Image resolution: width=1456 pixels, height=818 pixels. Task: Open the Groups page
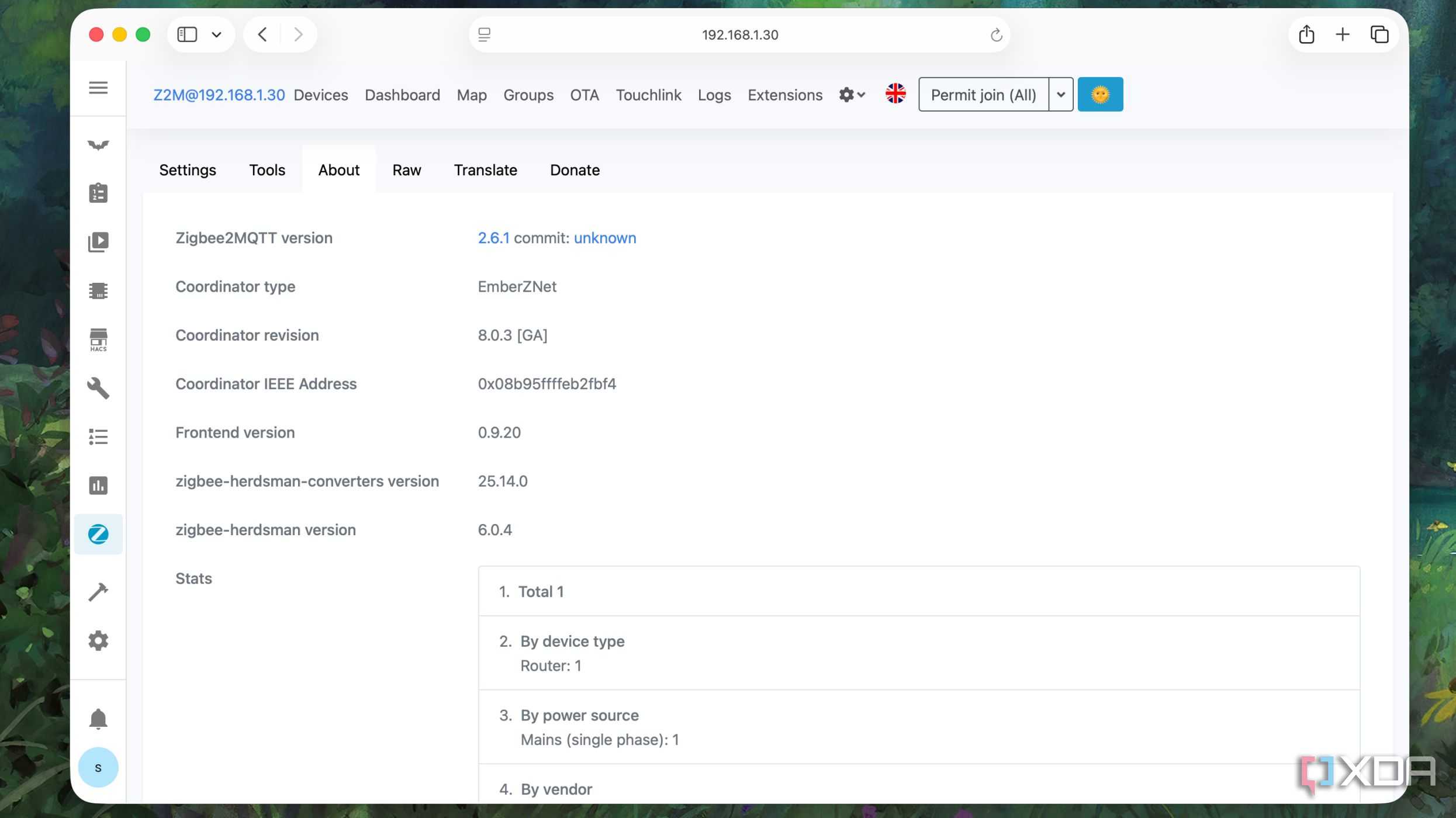(x=528, y=95)
